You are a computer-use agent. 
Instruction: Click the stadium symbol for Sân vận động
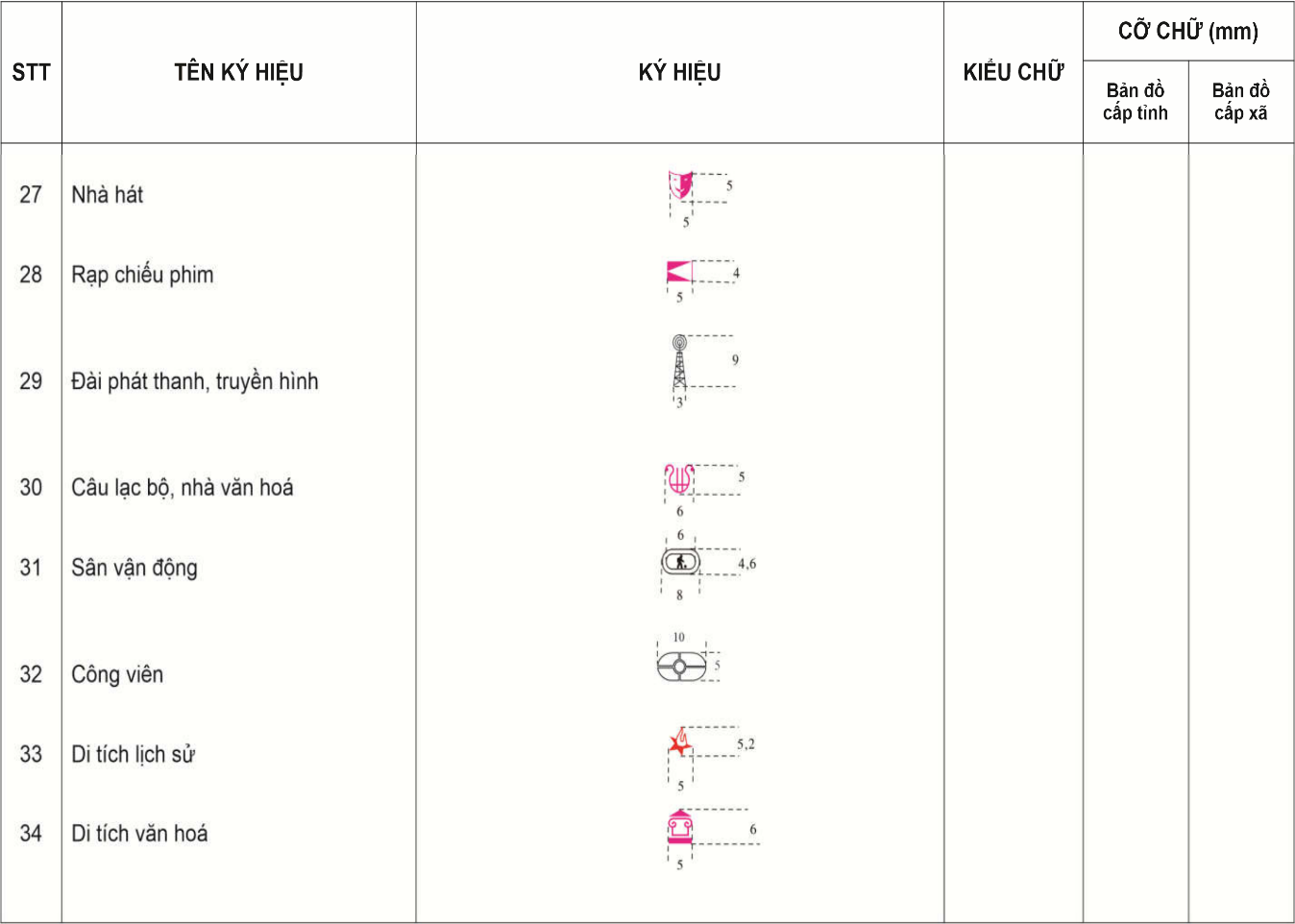pos(680,562)
